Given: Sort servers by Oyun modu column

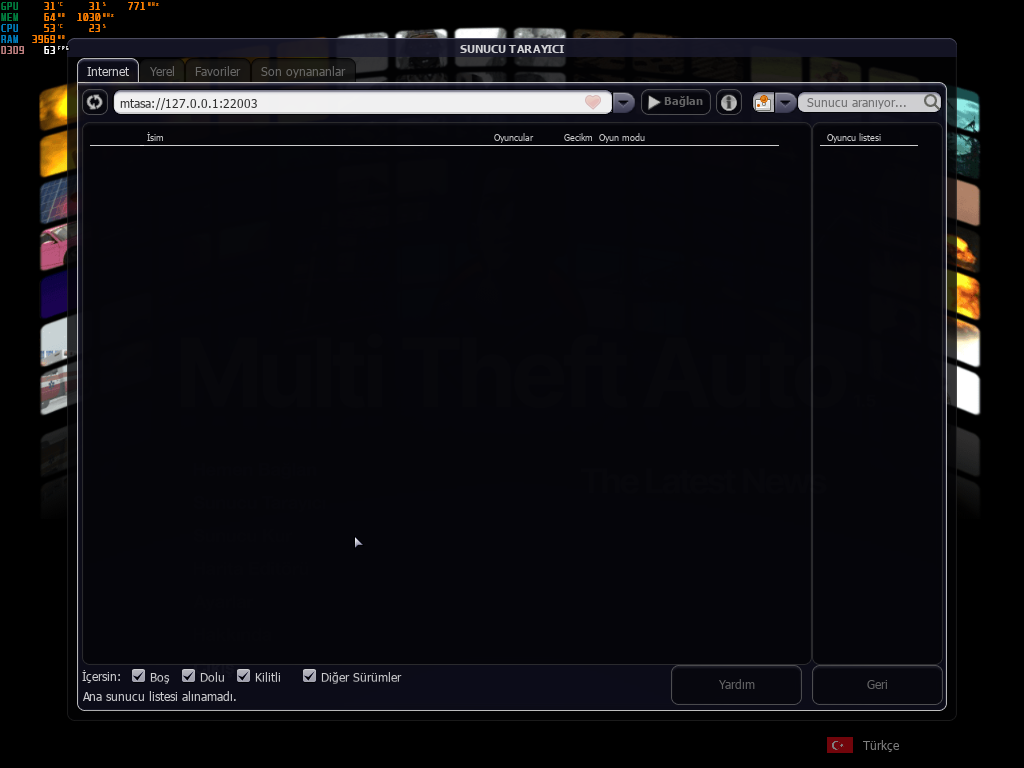Looking at the screenshot, I should click(622, 138).
